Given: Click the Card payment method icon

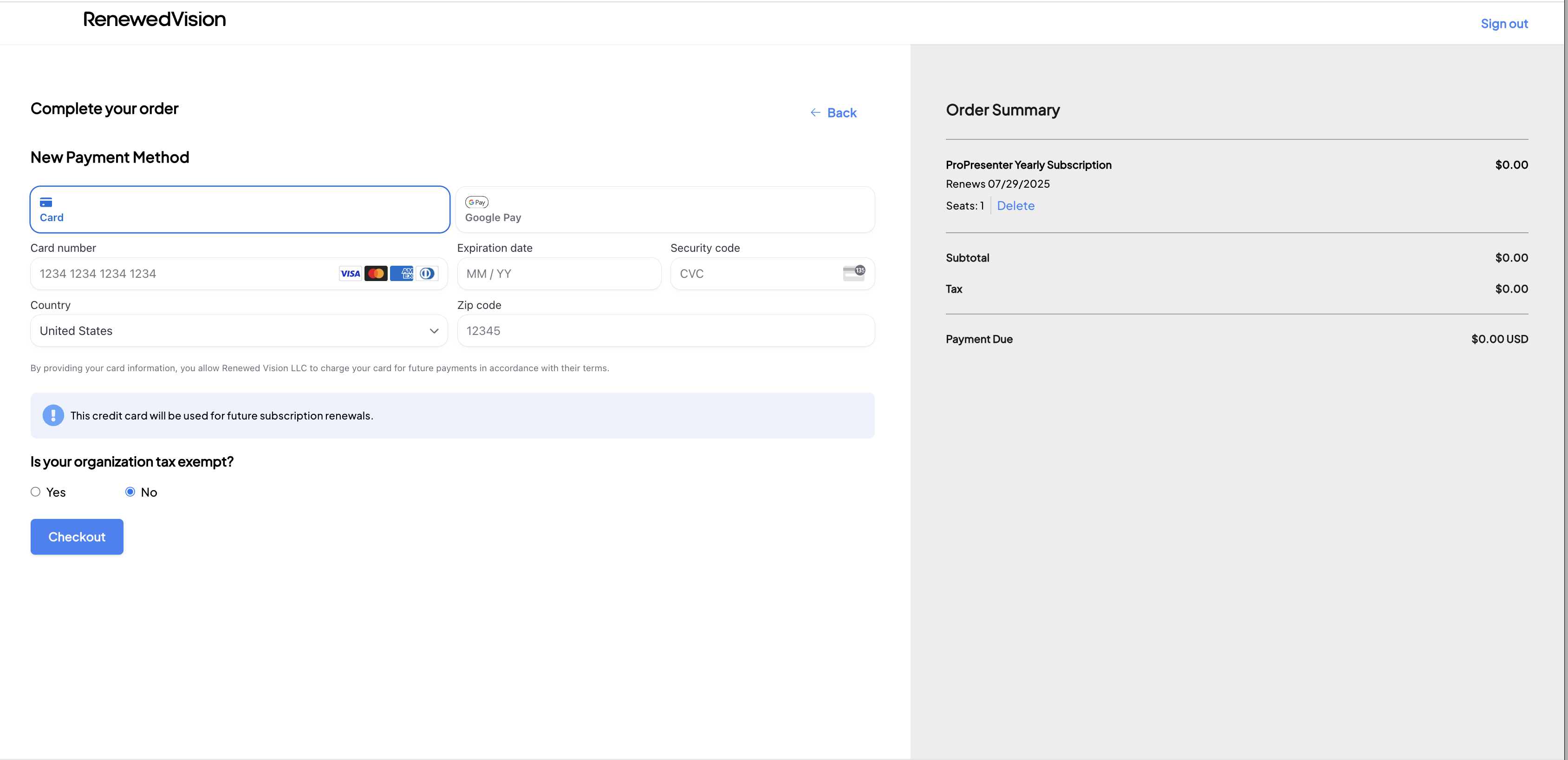Looking at the screenshot, I should pos(46,201).
